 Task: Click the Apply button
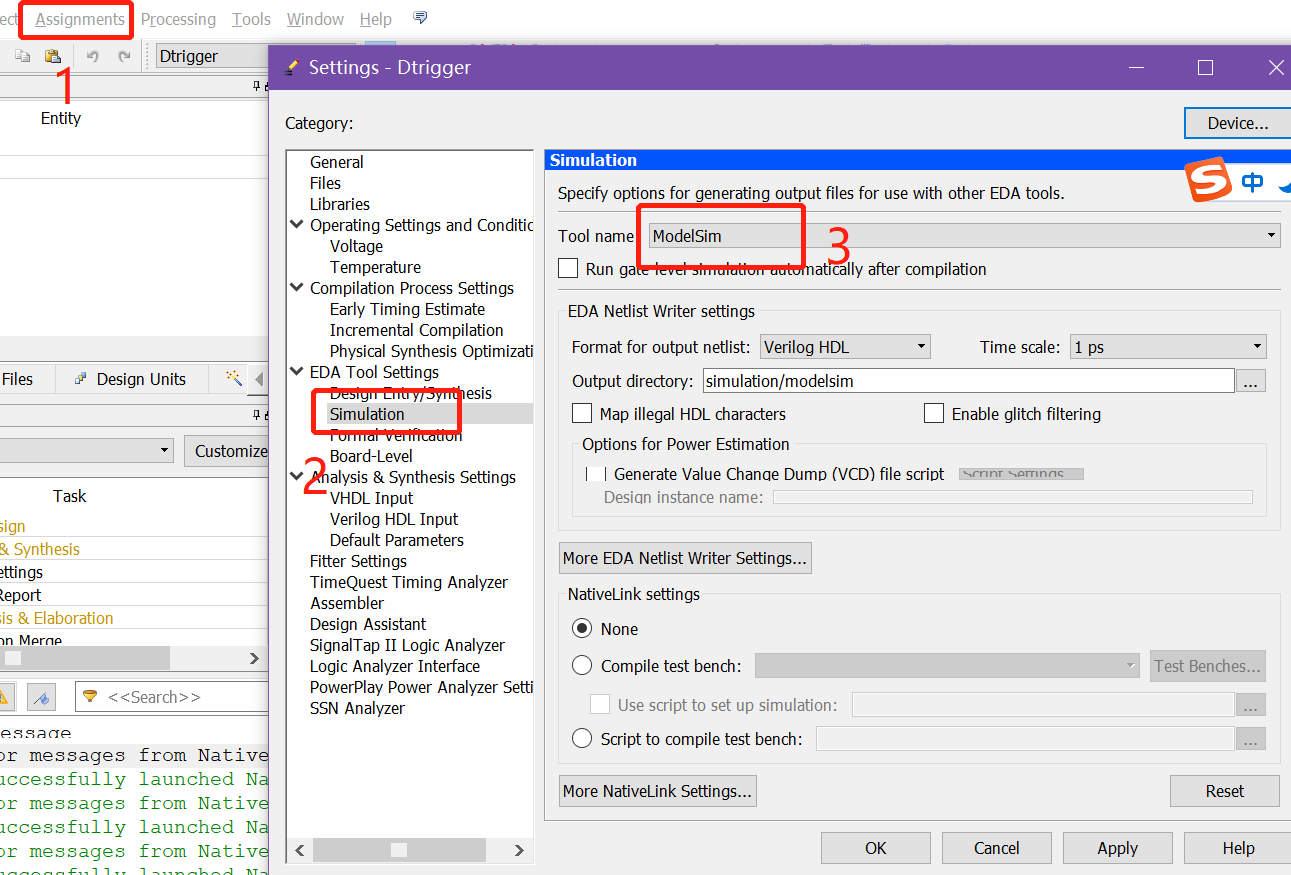coord(1117,848)
